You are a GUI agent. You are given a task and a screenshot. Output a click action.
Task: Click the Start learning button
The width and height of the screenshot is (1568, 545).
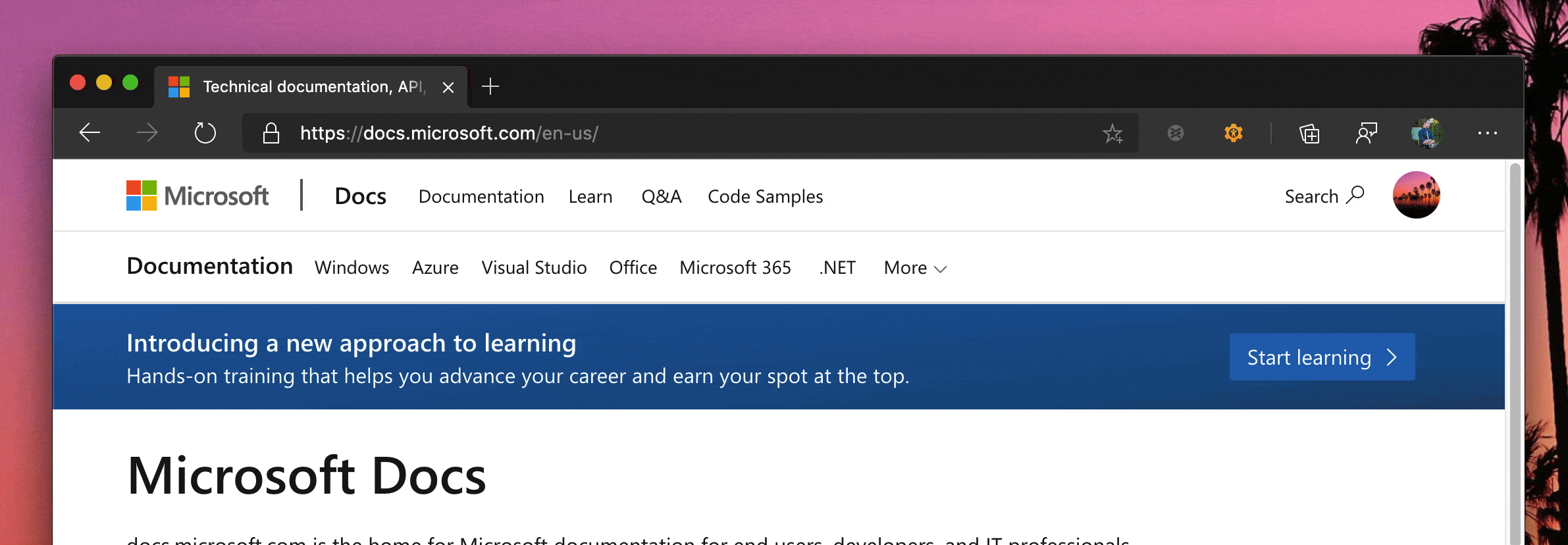tap(1322, 357)
